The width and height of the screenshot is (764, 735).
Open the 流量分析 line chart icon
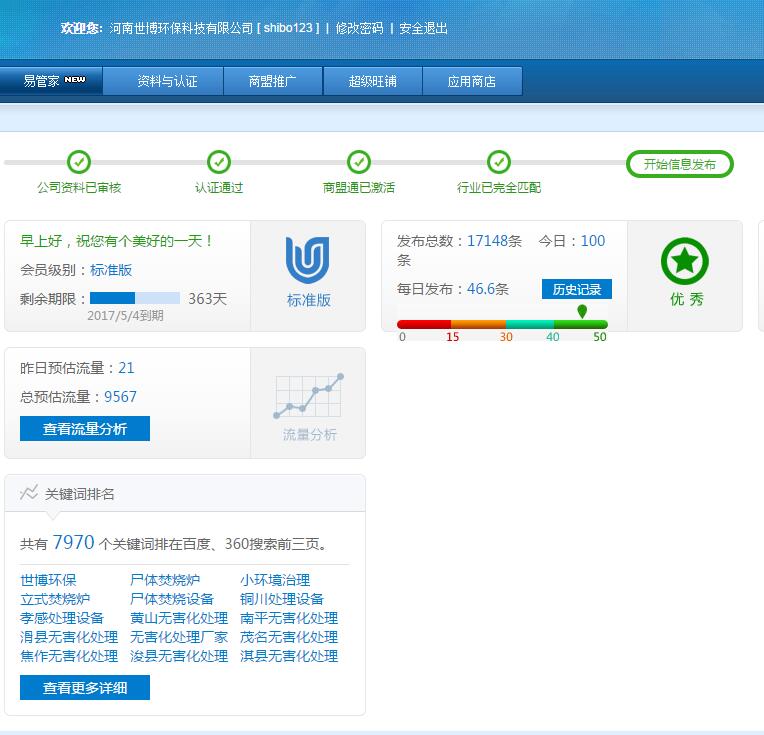(308, 397)
